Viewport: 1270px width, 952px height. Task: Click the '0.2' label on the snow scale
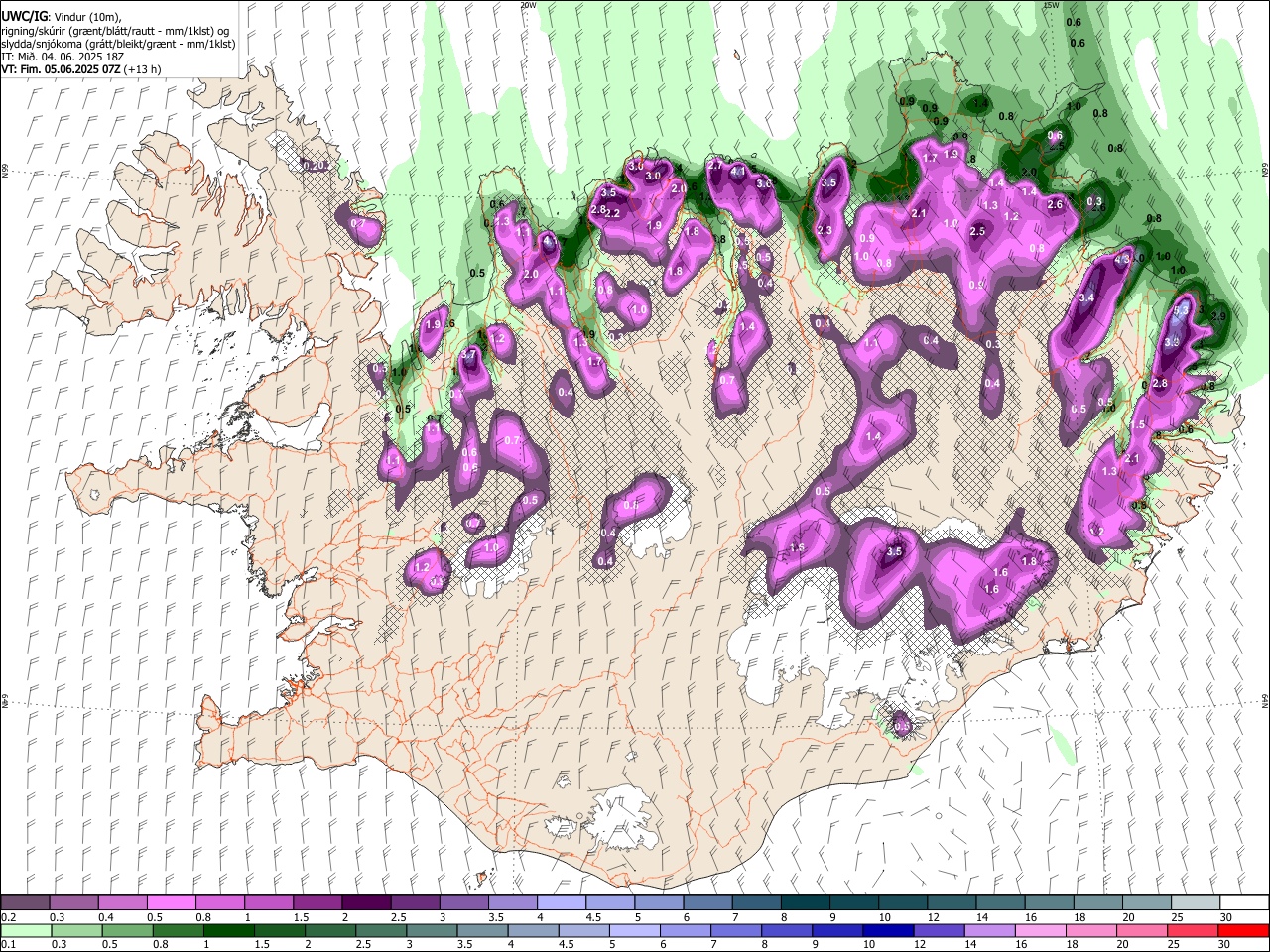(8, 917)
